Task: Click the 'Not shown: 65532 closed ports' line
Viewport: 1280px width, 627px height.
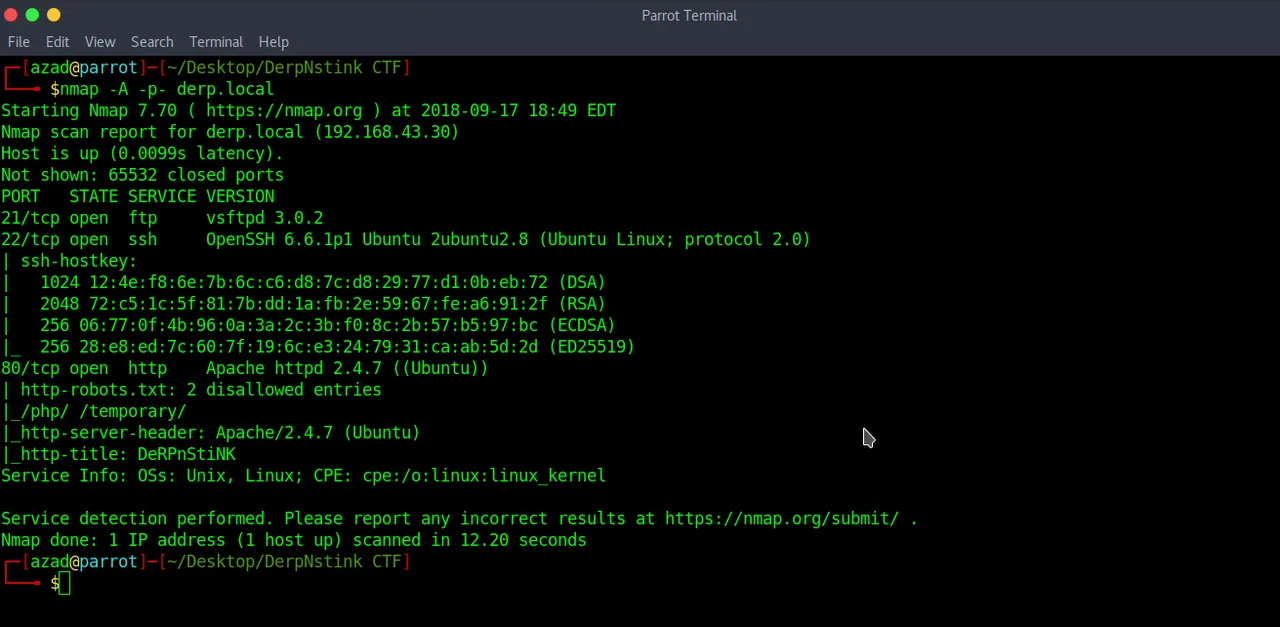Action: (142, 175)
